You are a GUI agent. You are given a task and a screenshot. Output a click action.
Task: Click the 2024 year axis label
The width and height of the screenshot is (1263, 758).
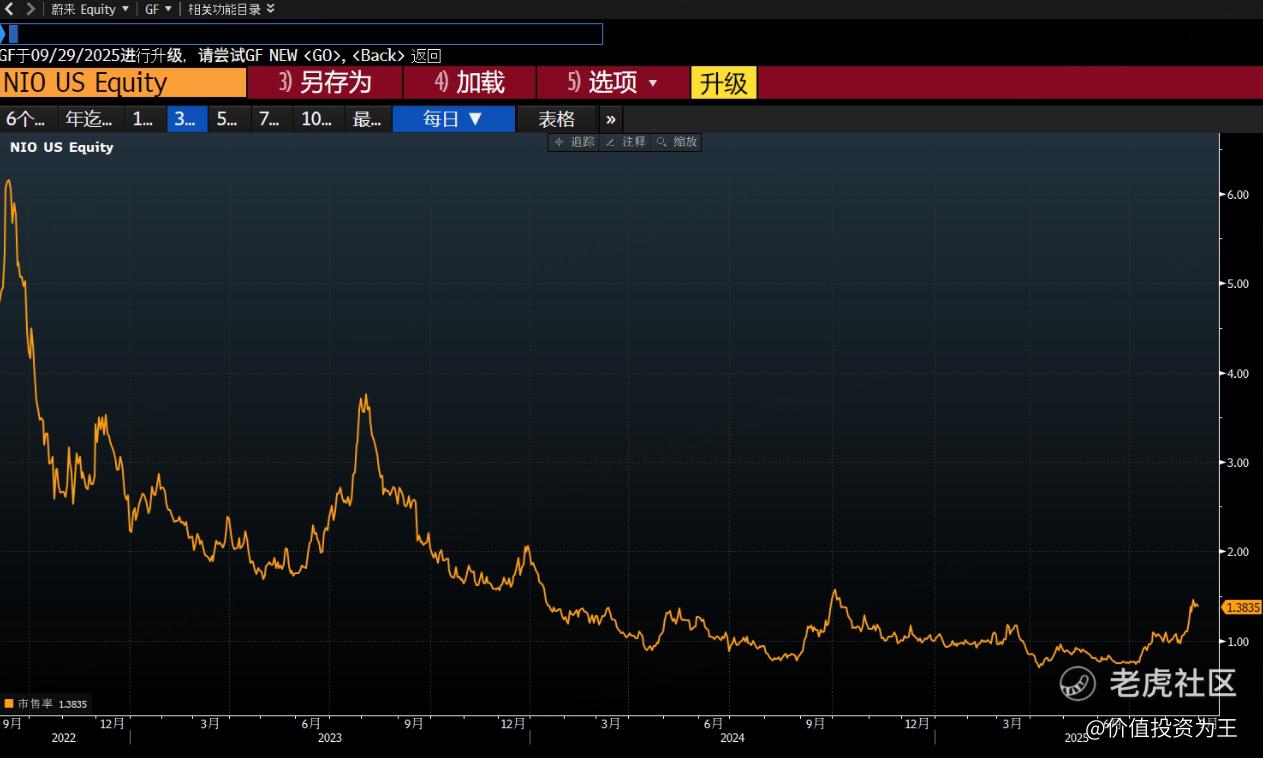[x=732, y=738]
